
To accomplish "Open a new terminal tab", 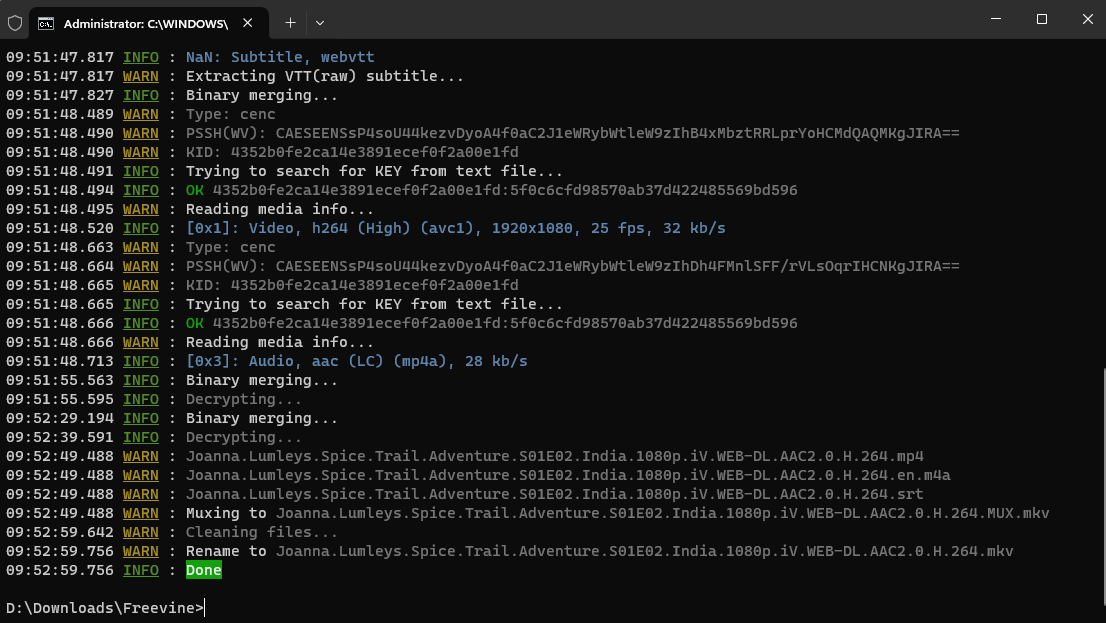I will pos(290,22).
